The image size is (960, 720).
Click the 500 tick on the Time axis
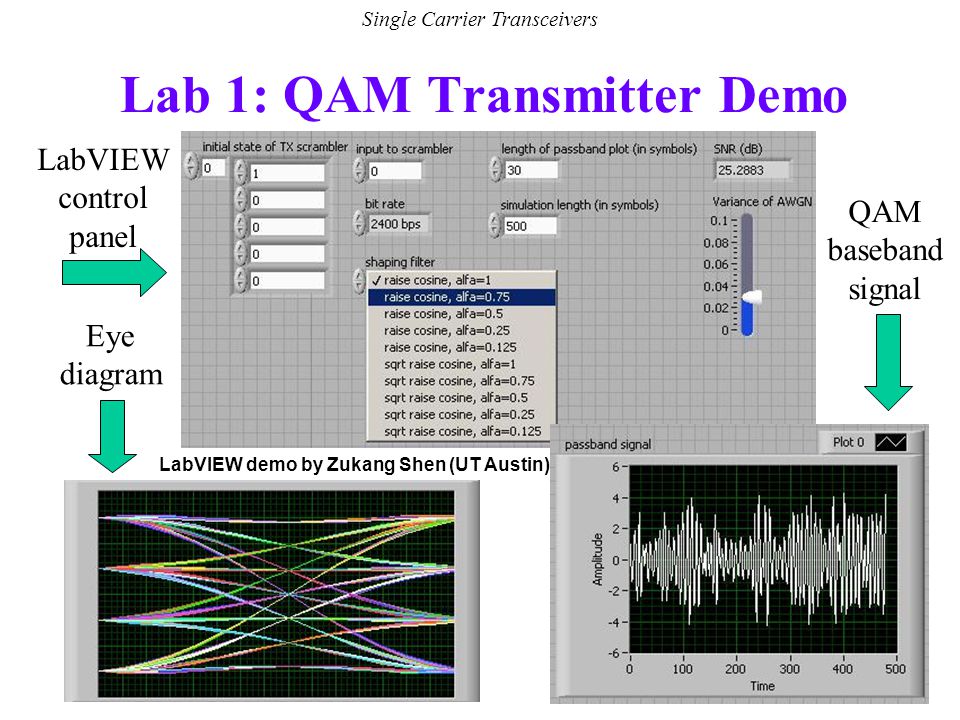click(895, 669)
